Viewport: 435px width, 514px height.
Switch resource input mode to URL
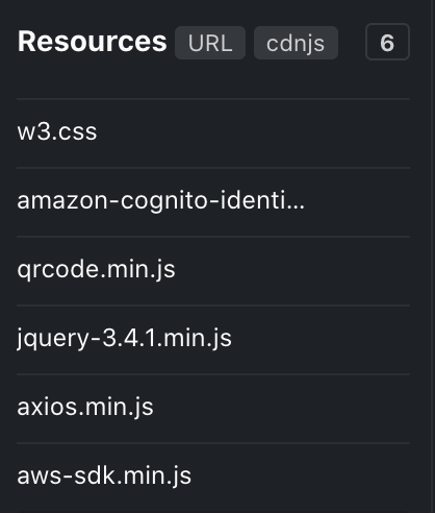point(210,43)
